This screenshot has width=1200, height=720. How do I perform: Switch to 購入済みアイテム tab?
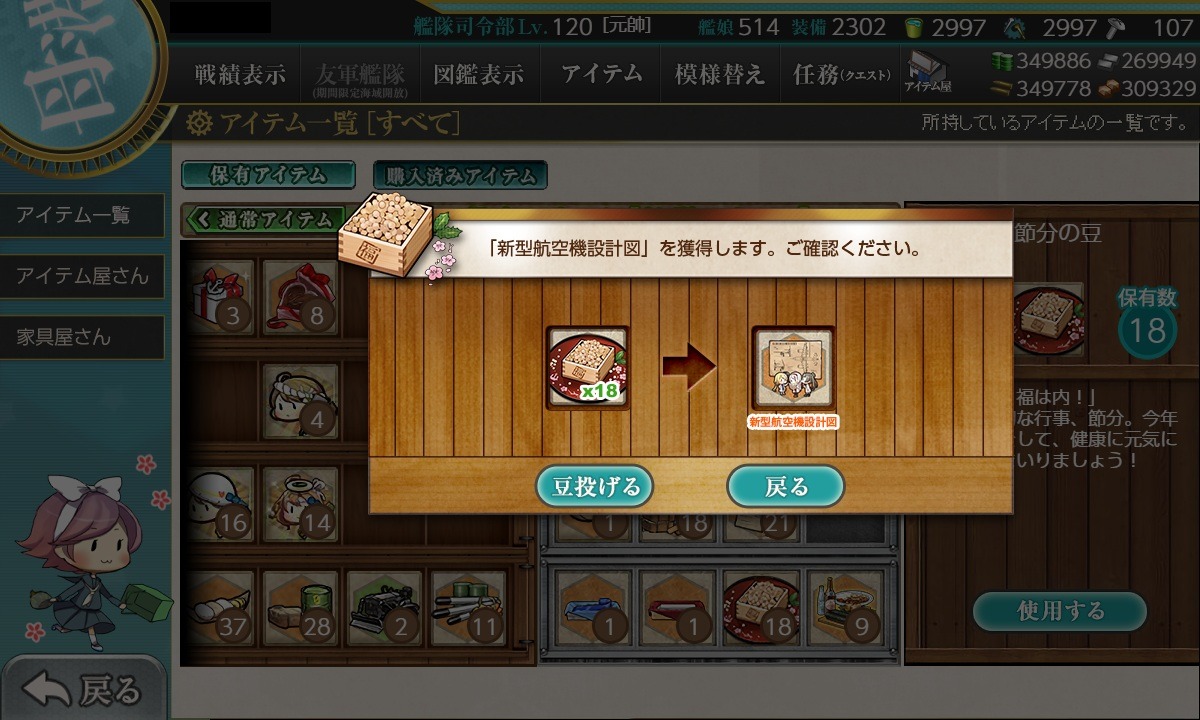click(460, 176)
